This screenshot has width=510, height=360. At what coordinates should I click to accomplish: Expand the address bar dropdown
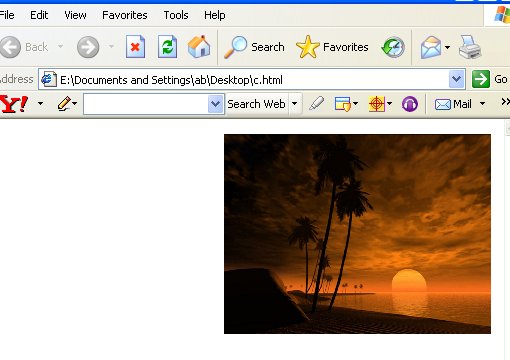click(456, 79)
